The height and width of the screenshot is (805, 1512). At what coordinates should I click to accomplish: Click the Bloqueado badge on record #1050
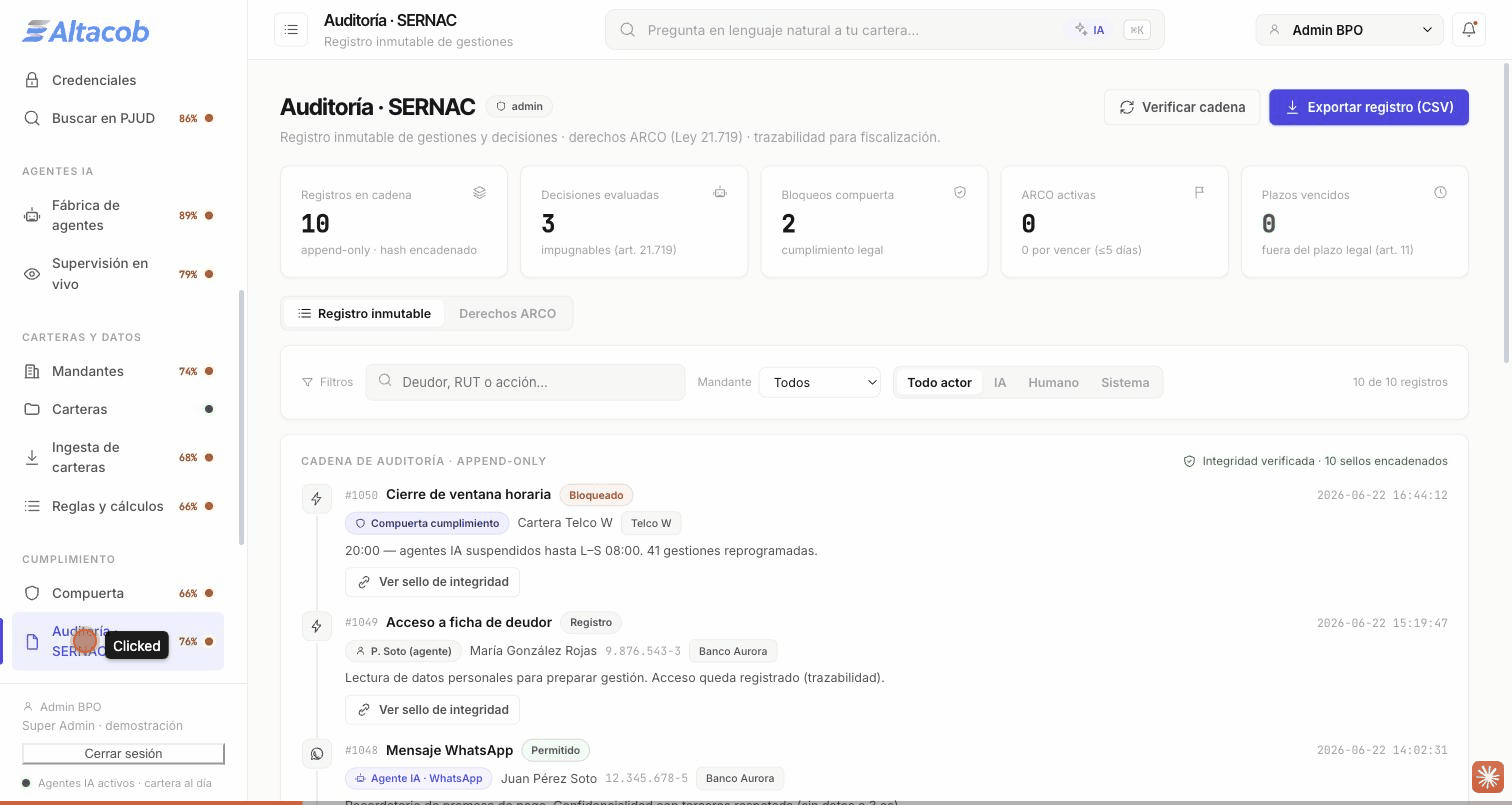596,495
